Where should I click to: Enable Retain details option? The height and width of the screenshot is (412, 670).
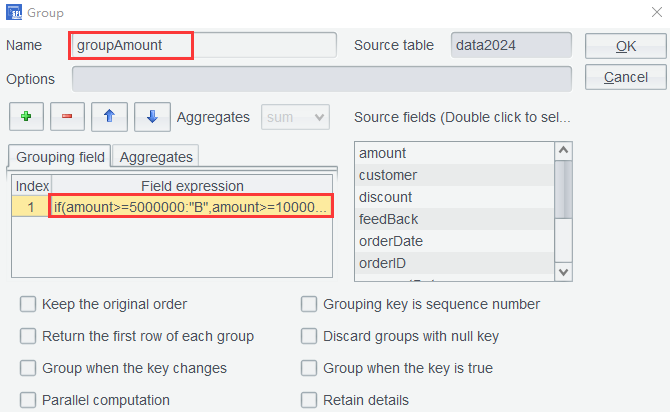[x=309, y=400]
